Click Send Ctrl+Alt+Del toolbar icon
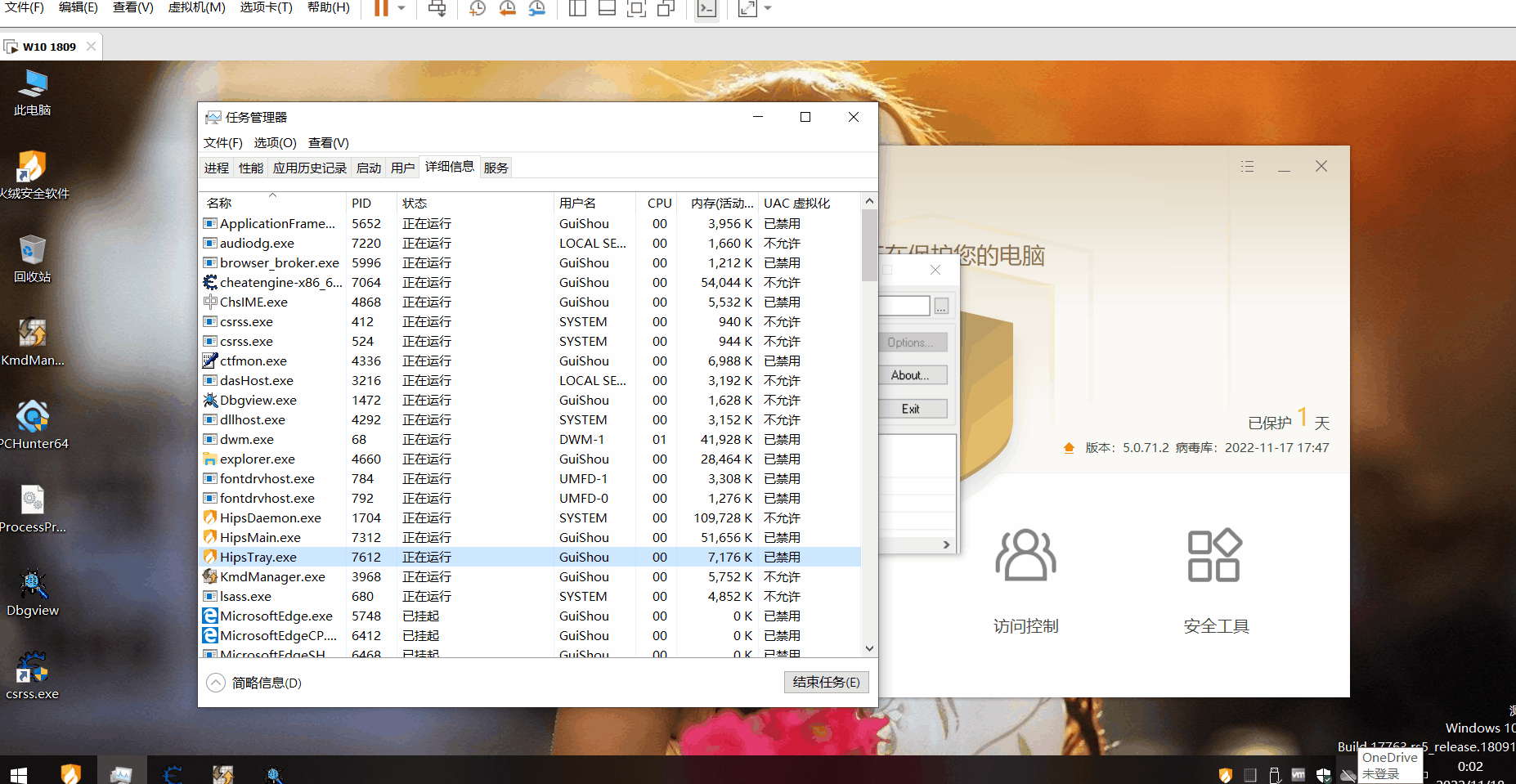Viewport: 1516px width, 784px height. 437,8
